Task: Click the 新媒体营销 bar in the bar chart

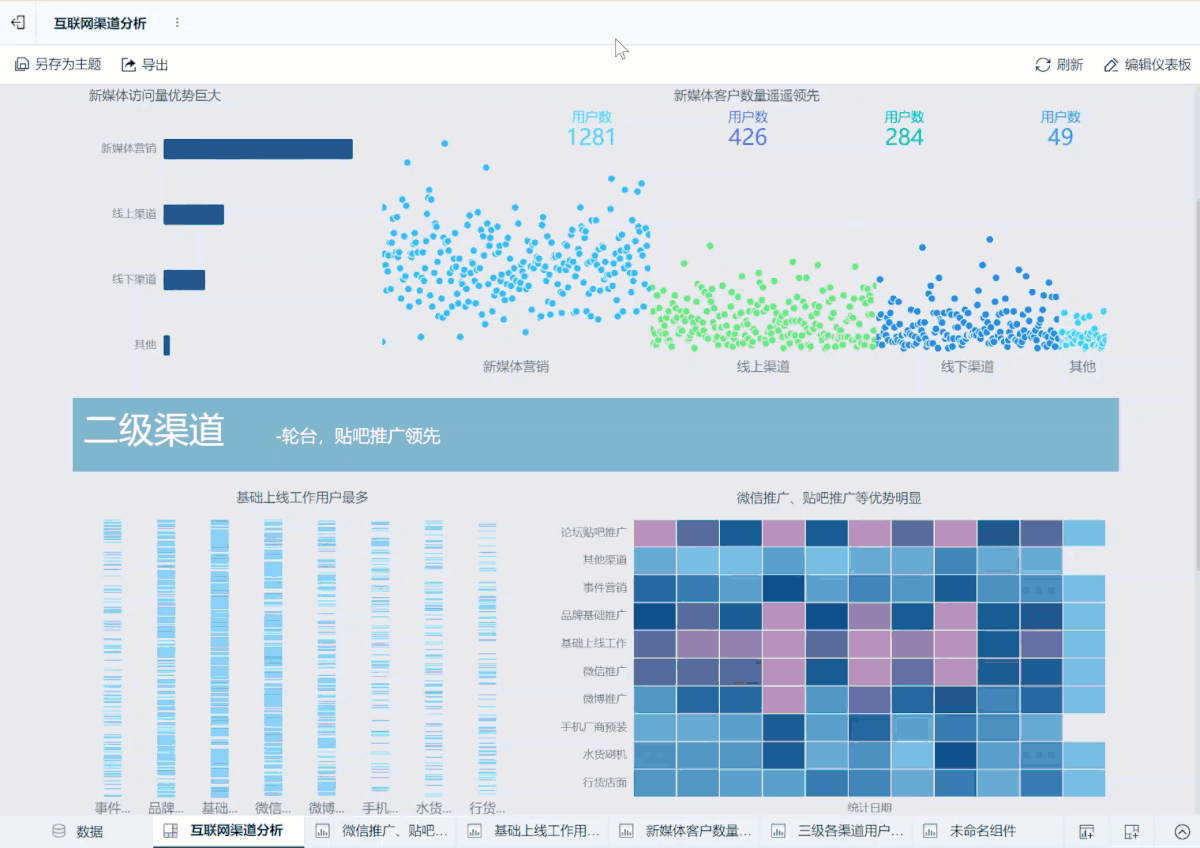Action: click(258, 149)
